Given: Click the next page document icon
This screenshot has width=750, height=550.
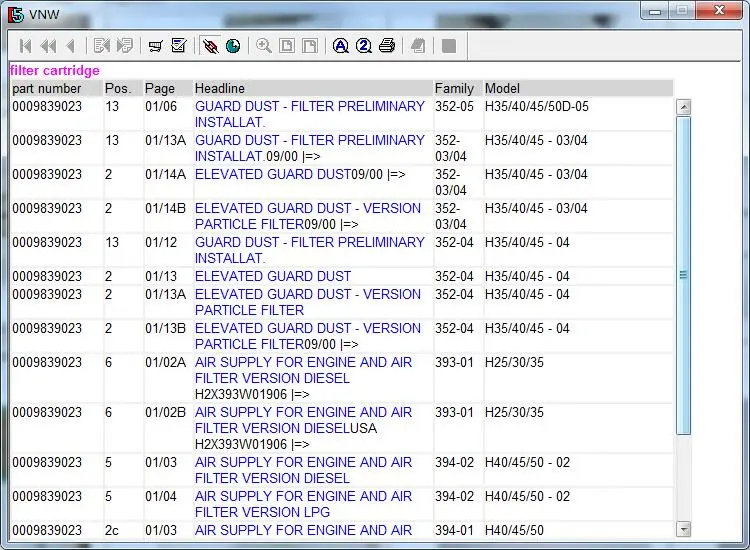Looking at the screenshot, I should (x=125, y=46).
